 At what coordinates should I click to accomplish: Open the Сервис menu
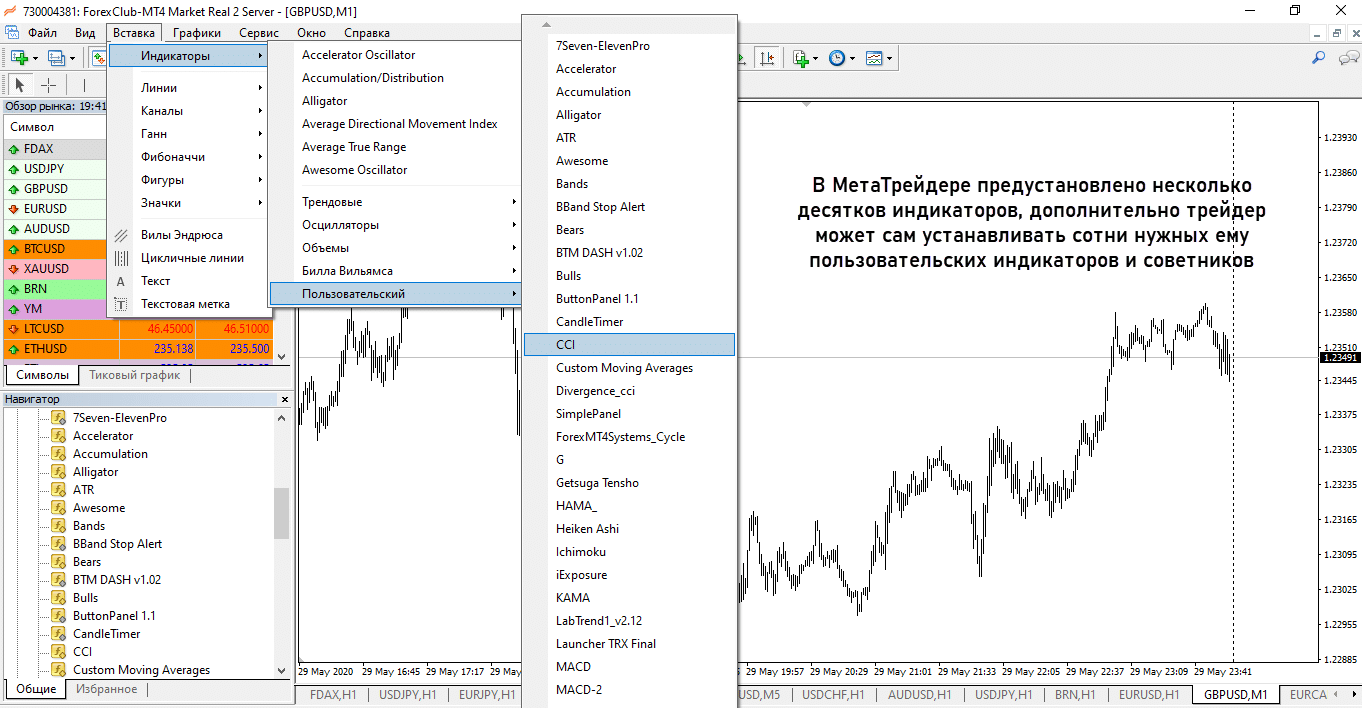point(259,33)
